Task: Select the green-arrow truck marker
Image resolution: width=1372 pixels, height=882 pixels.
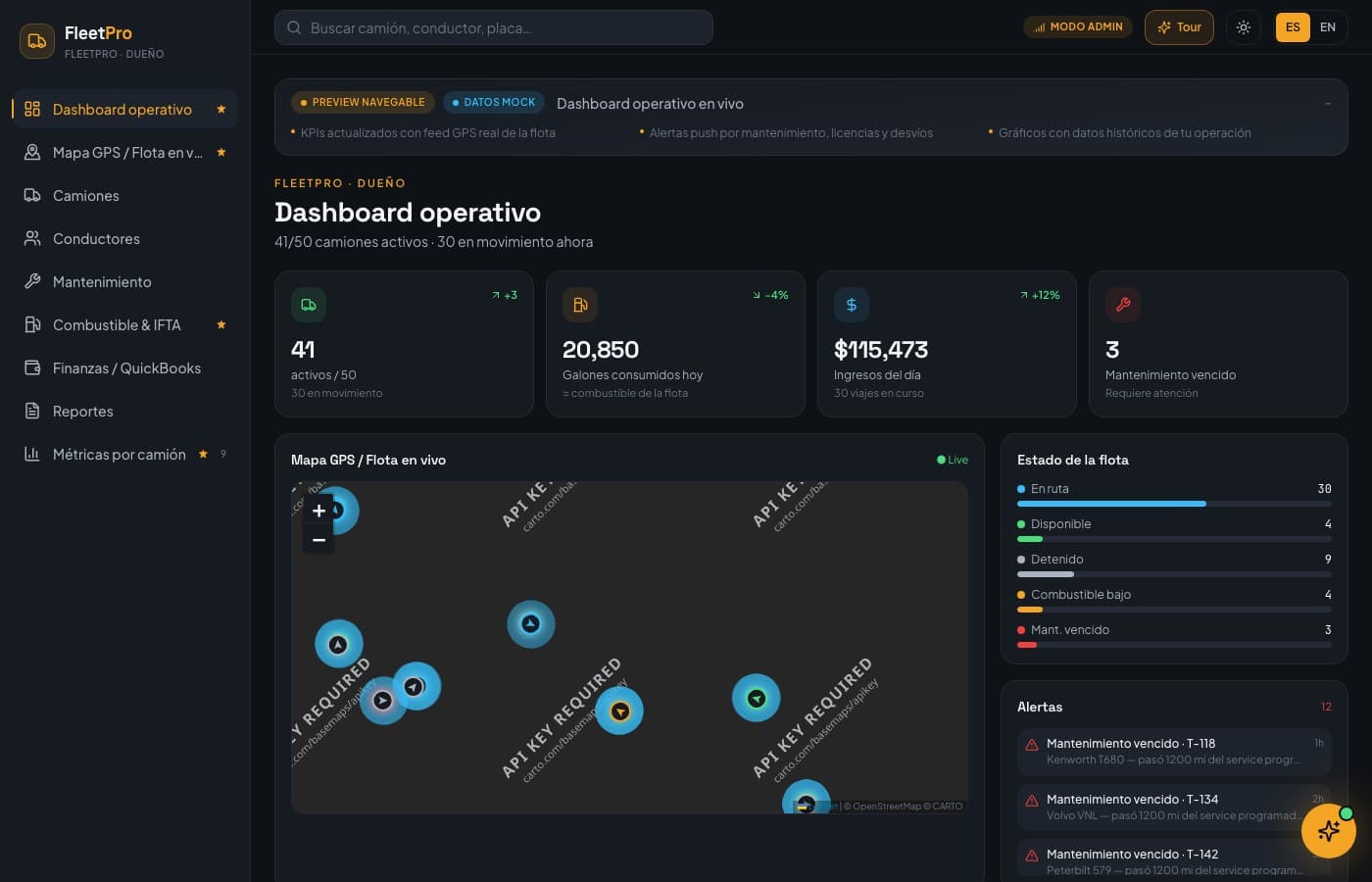Action: pos(757,699)
